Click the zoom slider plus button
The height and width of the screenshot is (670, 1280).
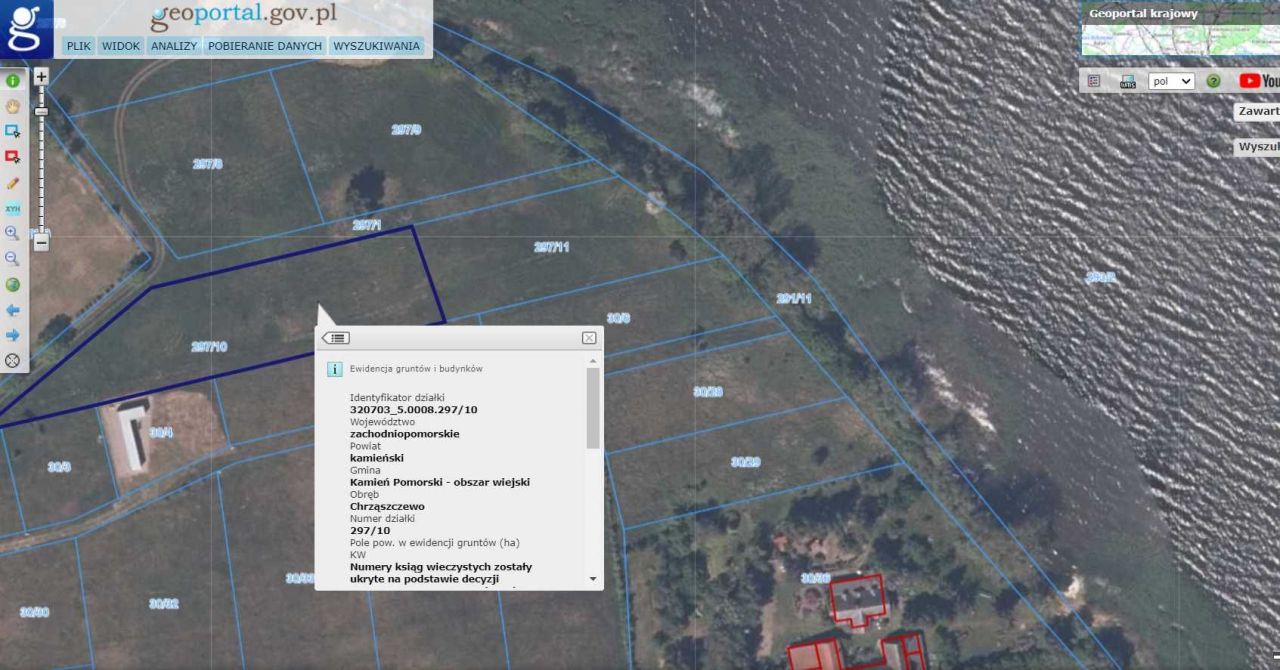pyautogui.click(x=41, y=77)
